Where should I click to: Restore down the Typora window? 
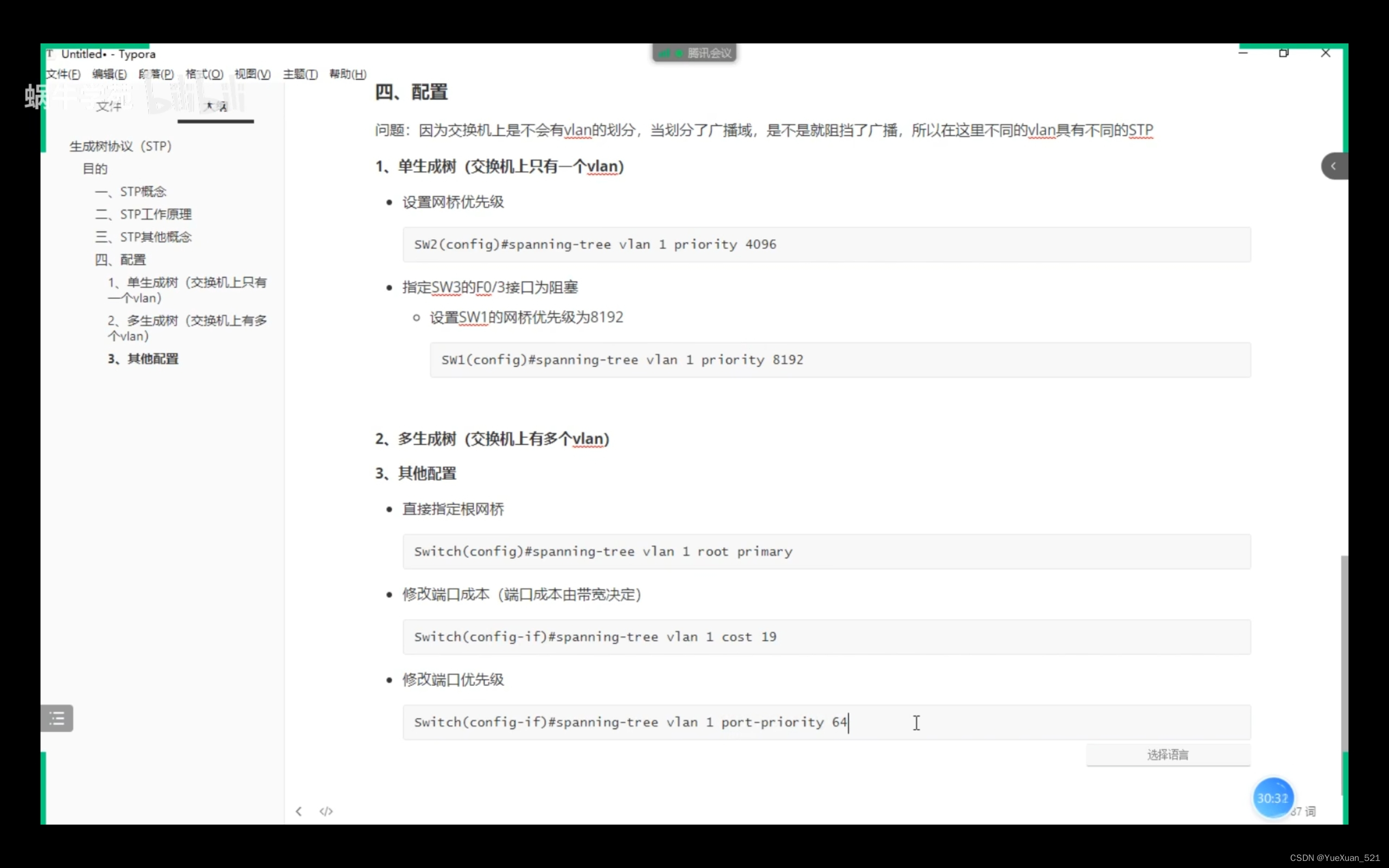1284,53
